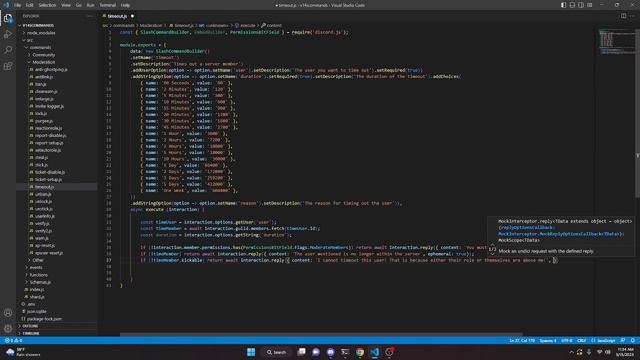Collapse the commands folder
The height and width of the screenshot is (360, 640).
40,47
